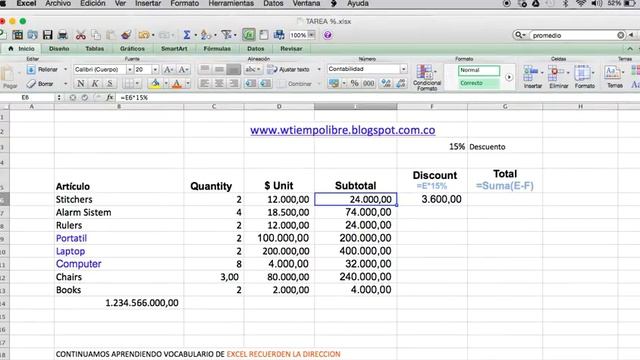Click the Increase indent icon
This screenshot has height=360, width=640.
pyautogui.click(x=265, y=84)
